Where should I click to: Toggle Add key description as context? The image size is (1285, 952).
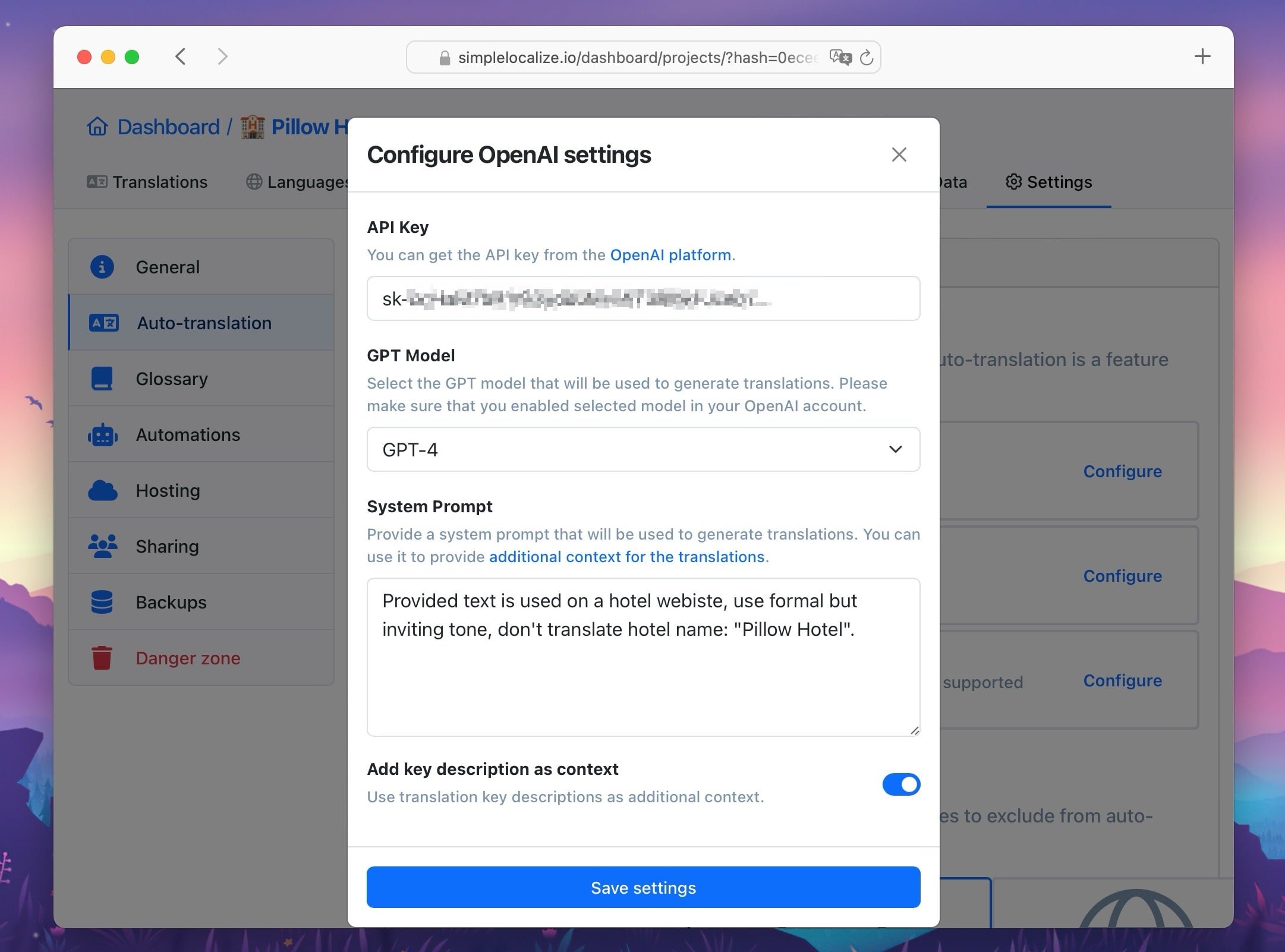[901, 784]
